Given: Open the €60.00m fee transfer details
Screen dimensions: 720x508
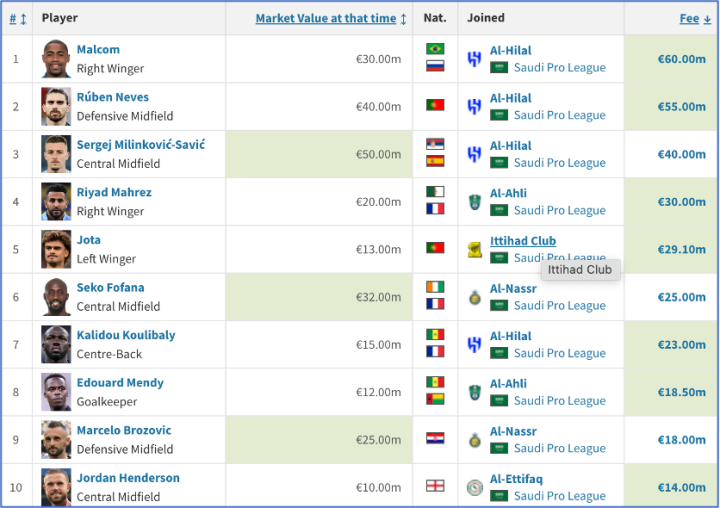Looking at the screenshot, I should coord(681,59).
